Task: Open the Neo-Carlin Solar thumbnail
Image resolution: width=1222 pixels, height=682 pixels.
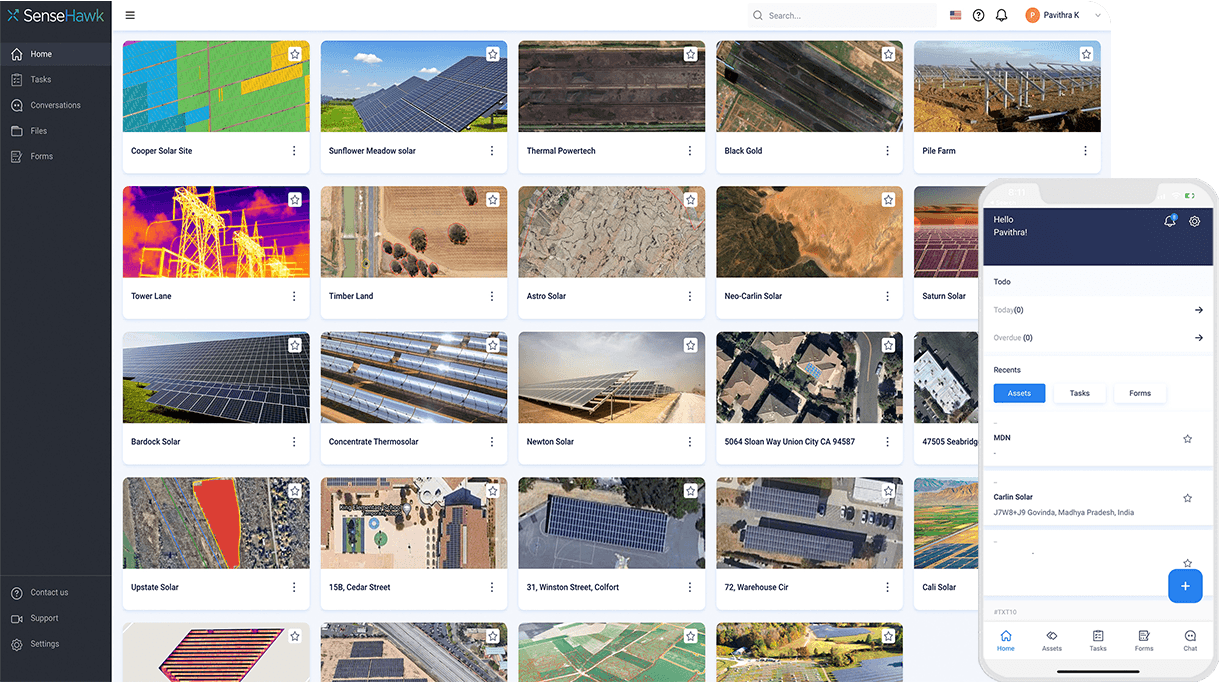Action: (810, 232)
